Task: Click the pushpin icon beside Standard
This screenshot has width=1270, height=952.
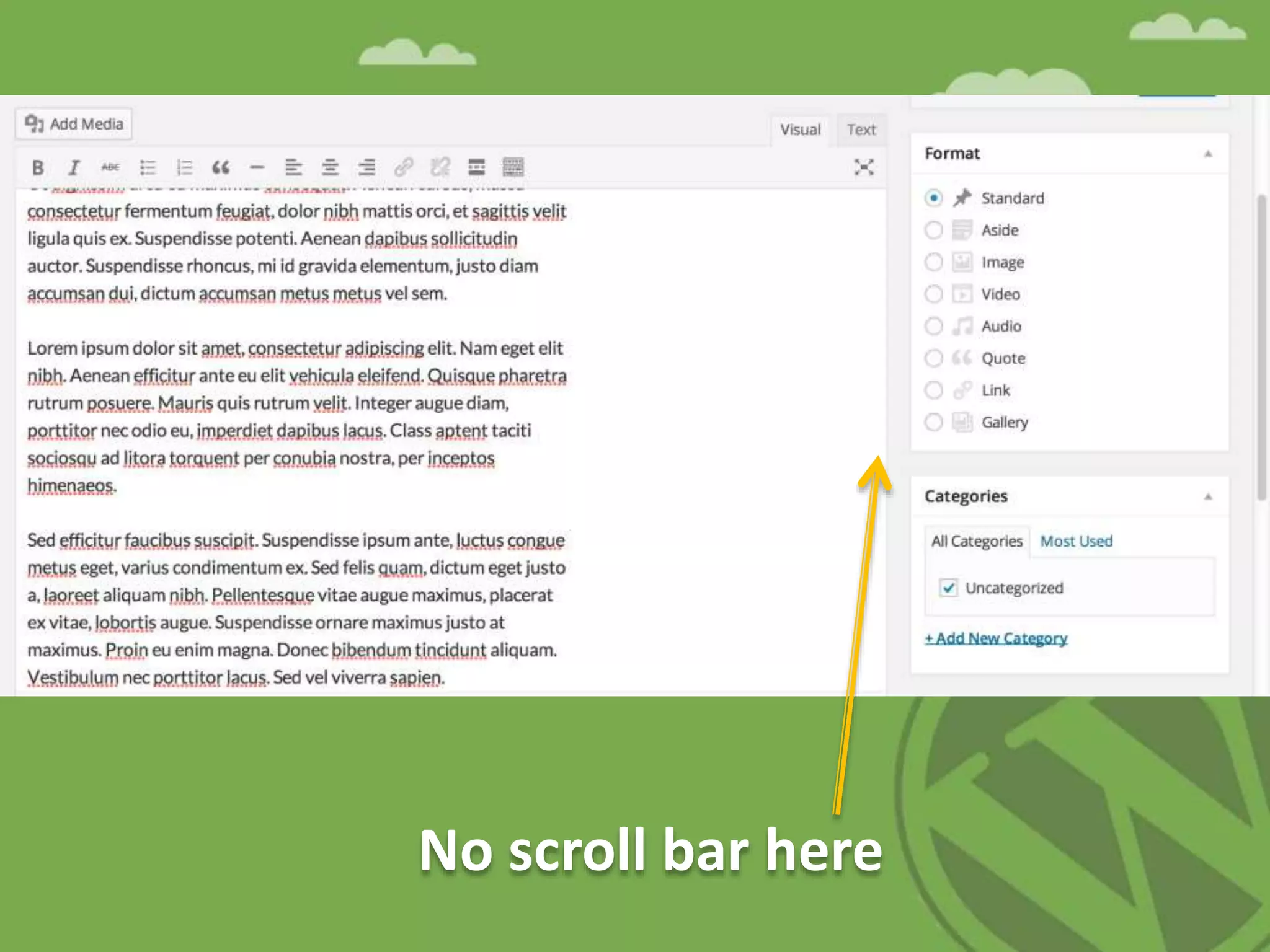Action: pos(962,198)
